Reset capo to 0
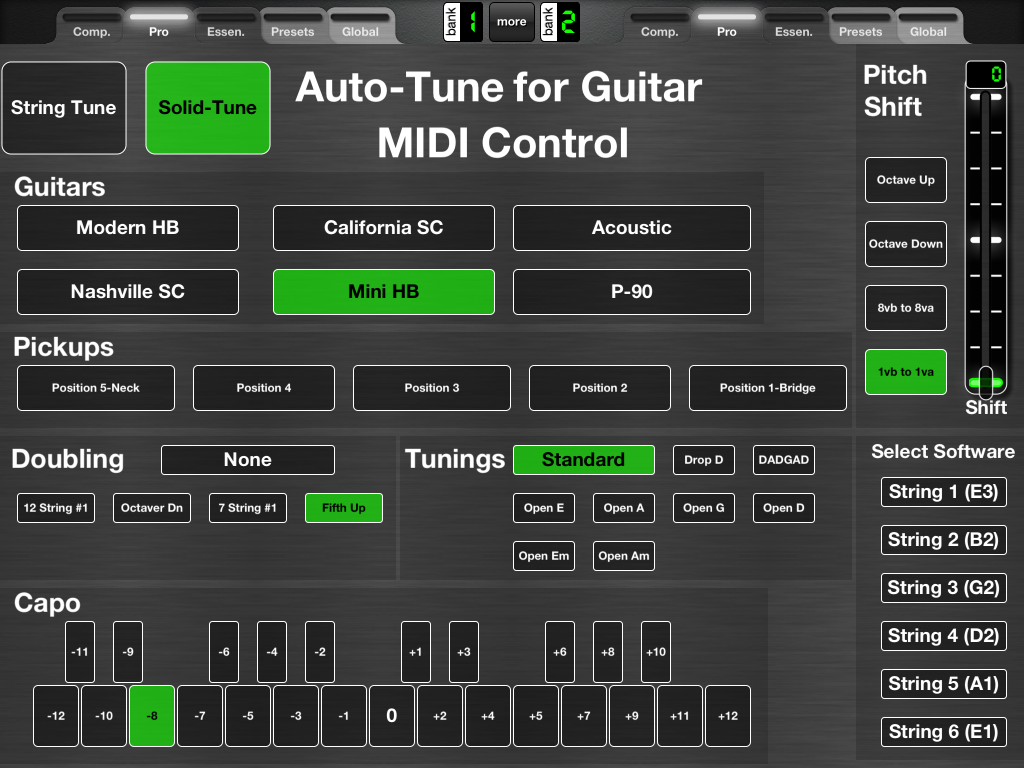 click(392, 716)
